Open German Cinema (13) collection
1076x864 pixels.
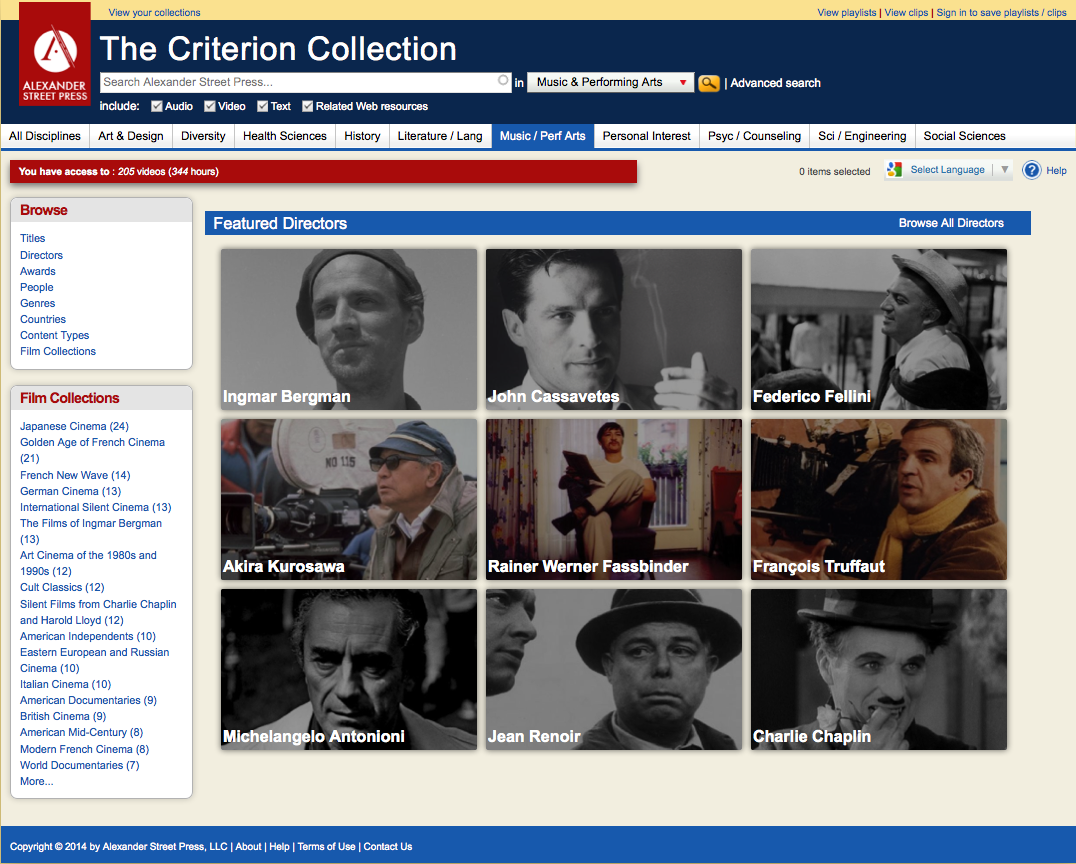coord(70,491)
